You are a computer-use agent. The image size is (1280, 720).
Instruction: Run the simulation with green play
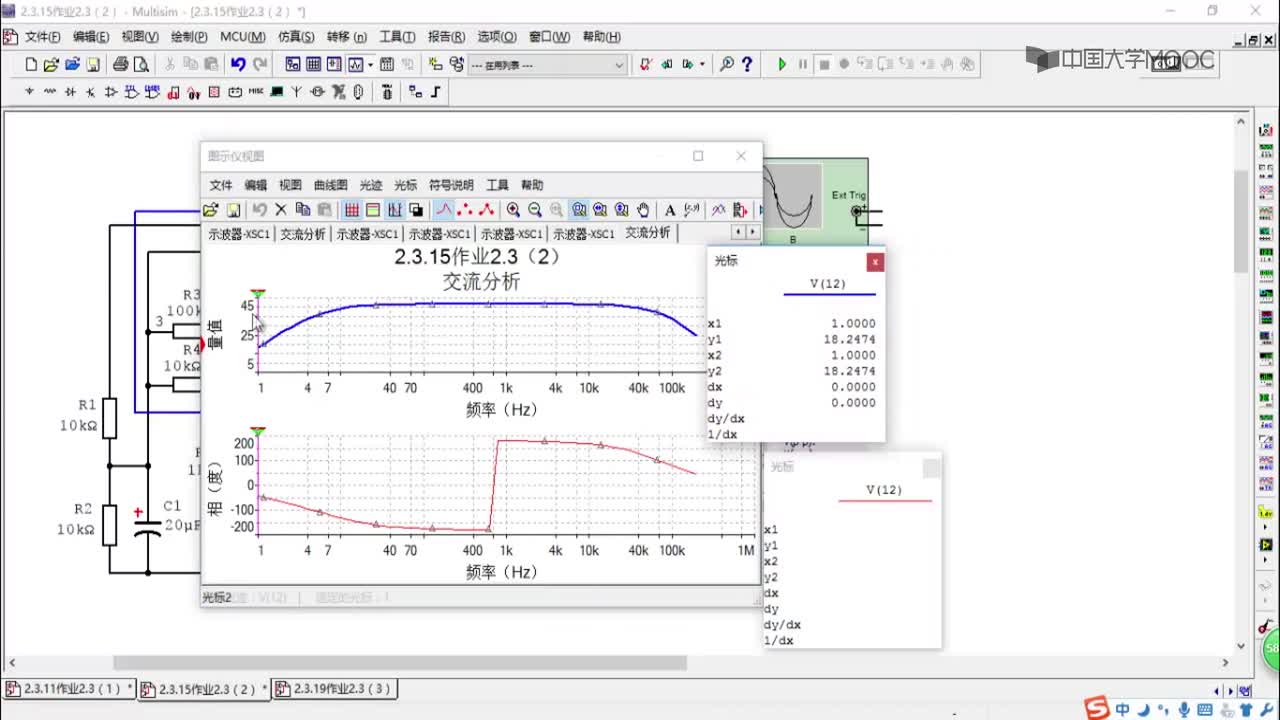click(x=782, y=64)
